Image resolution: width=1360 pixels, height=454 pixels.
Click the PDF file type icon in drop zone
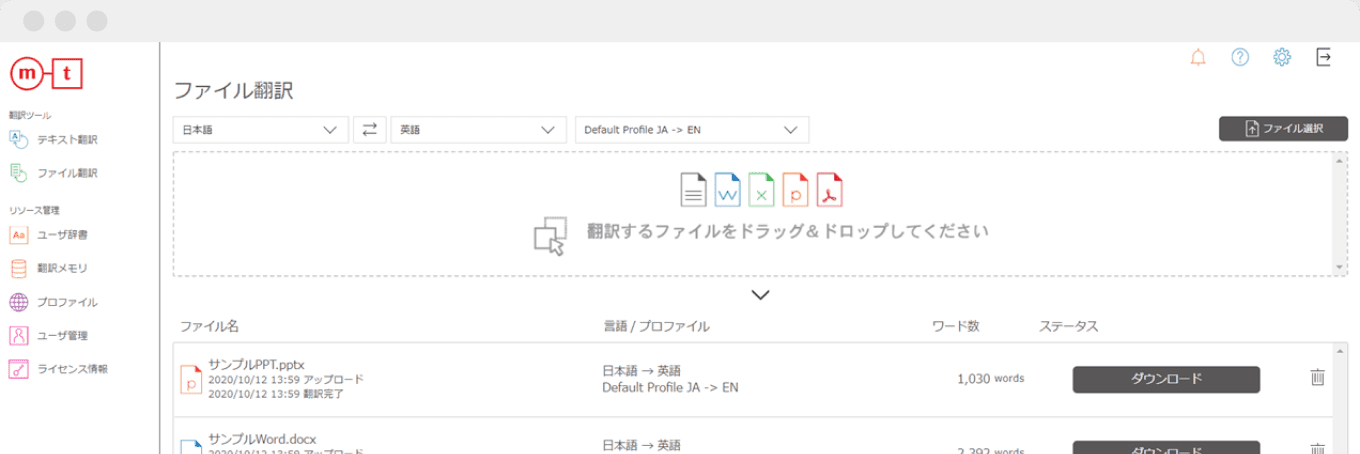830,189
